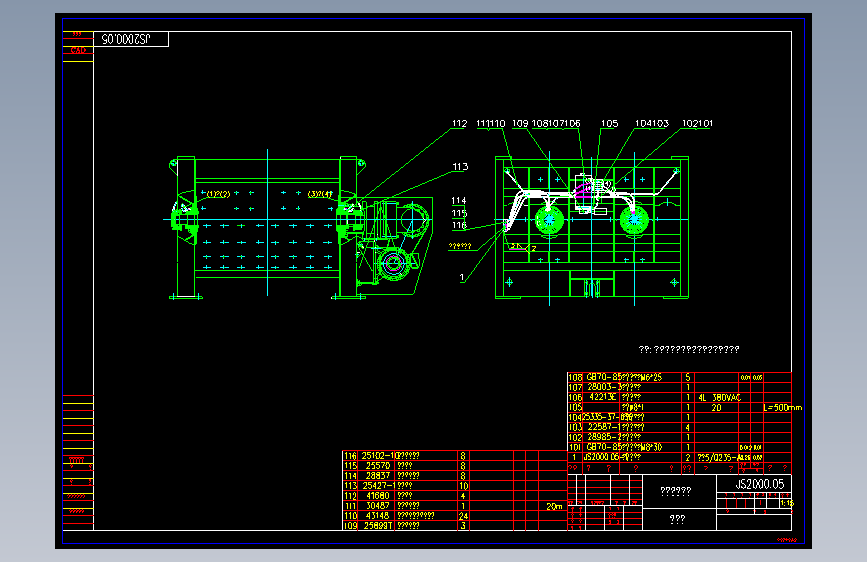Click part code 43148 in parts list

coord(378,516)
